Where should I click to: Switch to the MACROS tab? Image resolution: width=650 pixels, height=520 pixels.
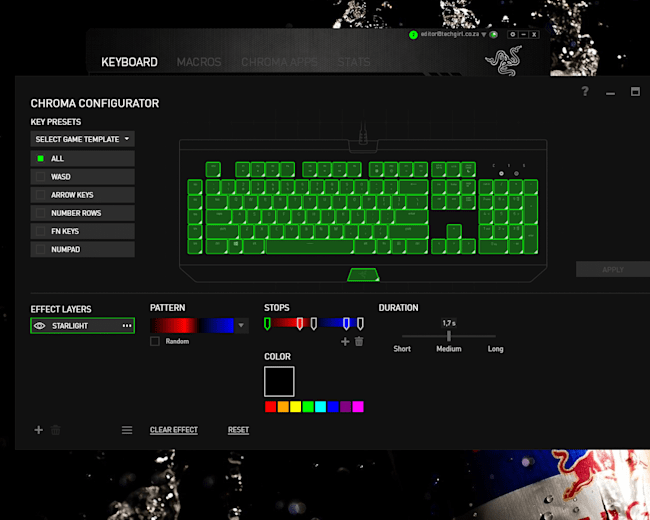click(x=199, y=62)
